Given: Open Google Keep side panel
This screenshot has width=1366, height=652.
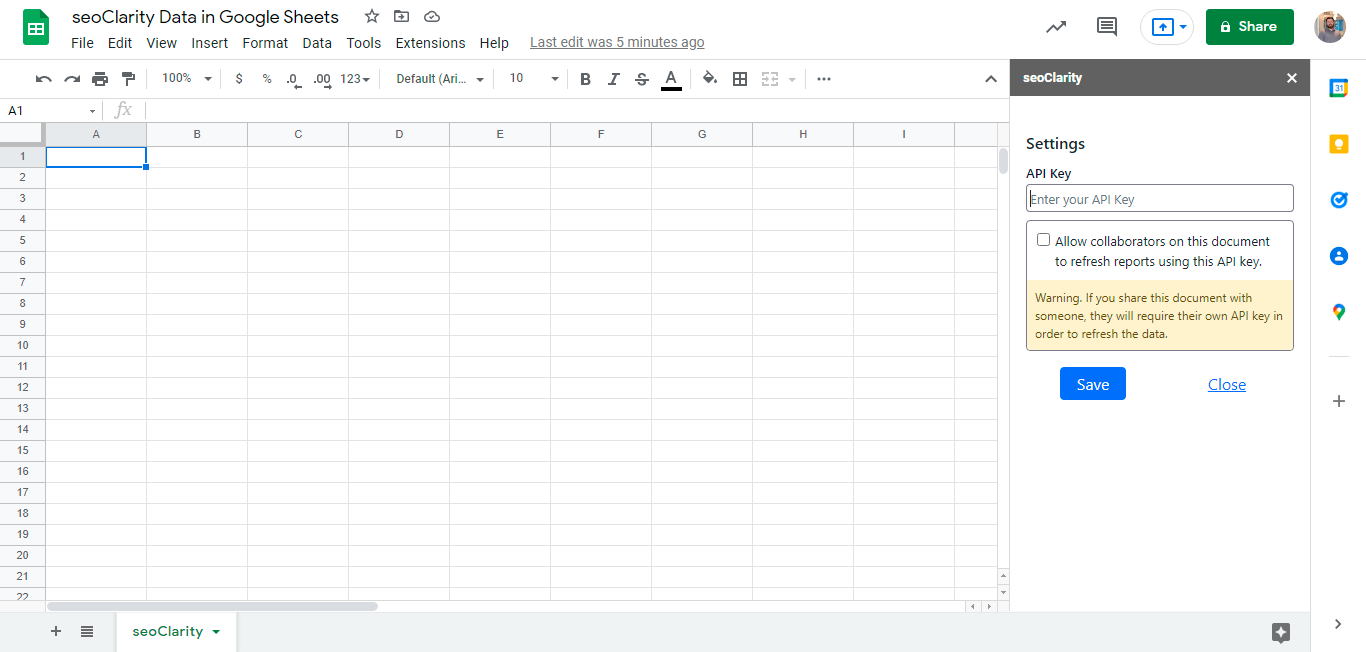Looking at the screenshot, I should (x=1339, y=144).
